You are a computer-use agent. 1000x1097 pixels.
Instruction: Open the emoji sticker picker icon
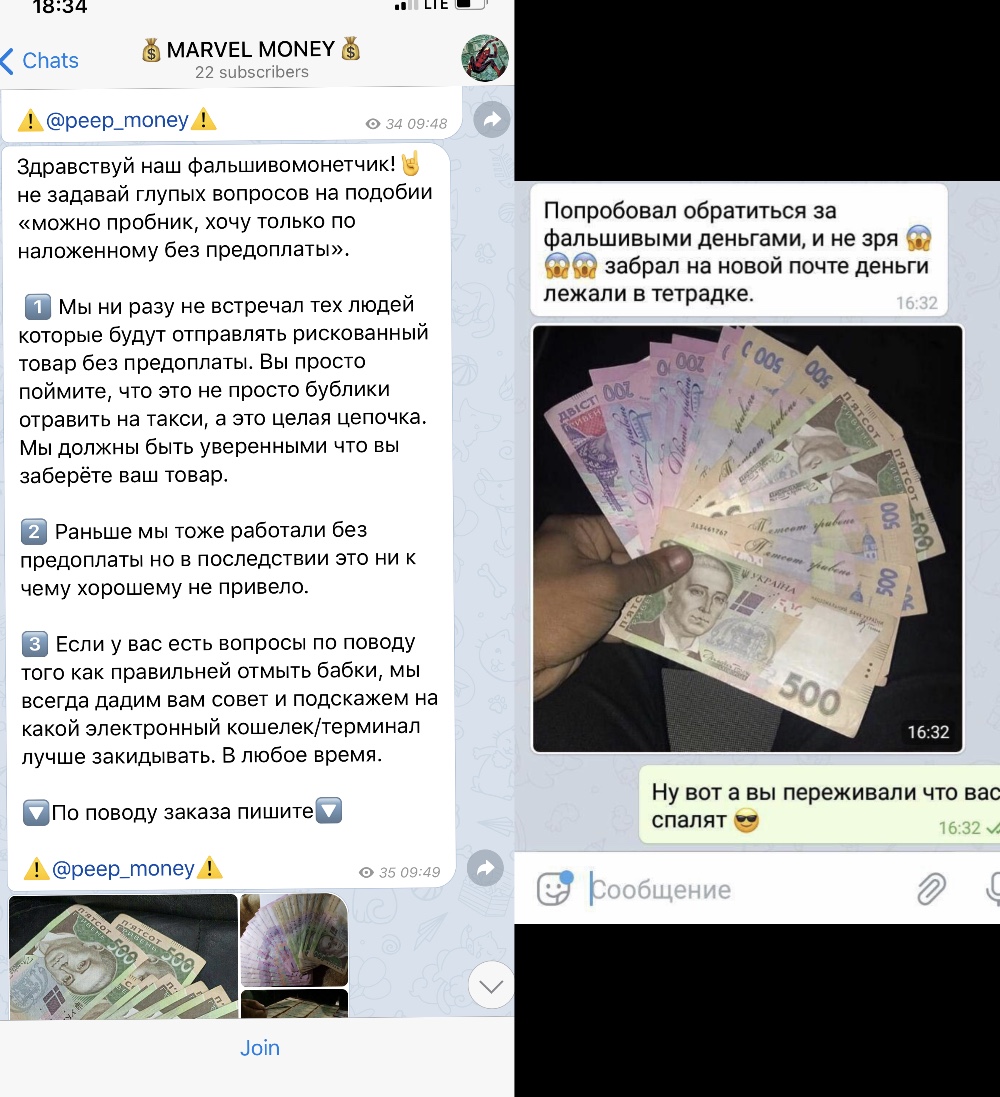click(x=554, y=889)
